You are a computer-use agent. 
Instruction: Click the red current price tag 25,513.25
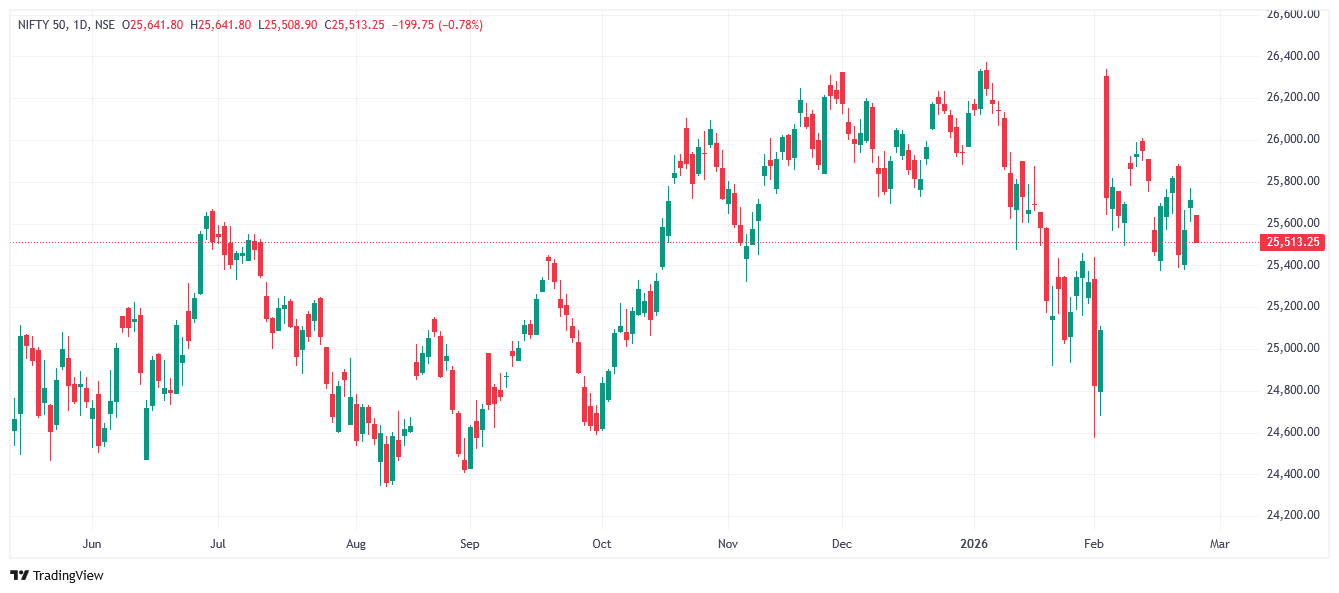[x=1293, y=242]
